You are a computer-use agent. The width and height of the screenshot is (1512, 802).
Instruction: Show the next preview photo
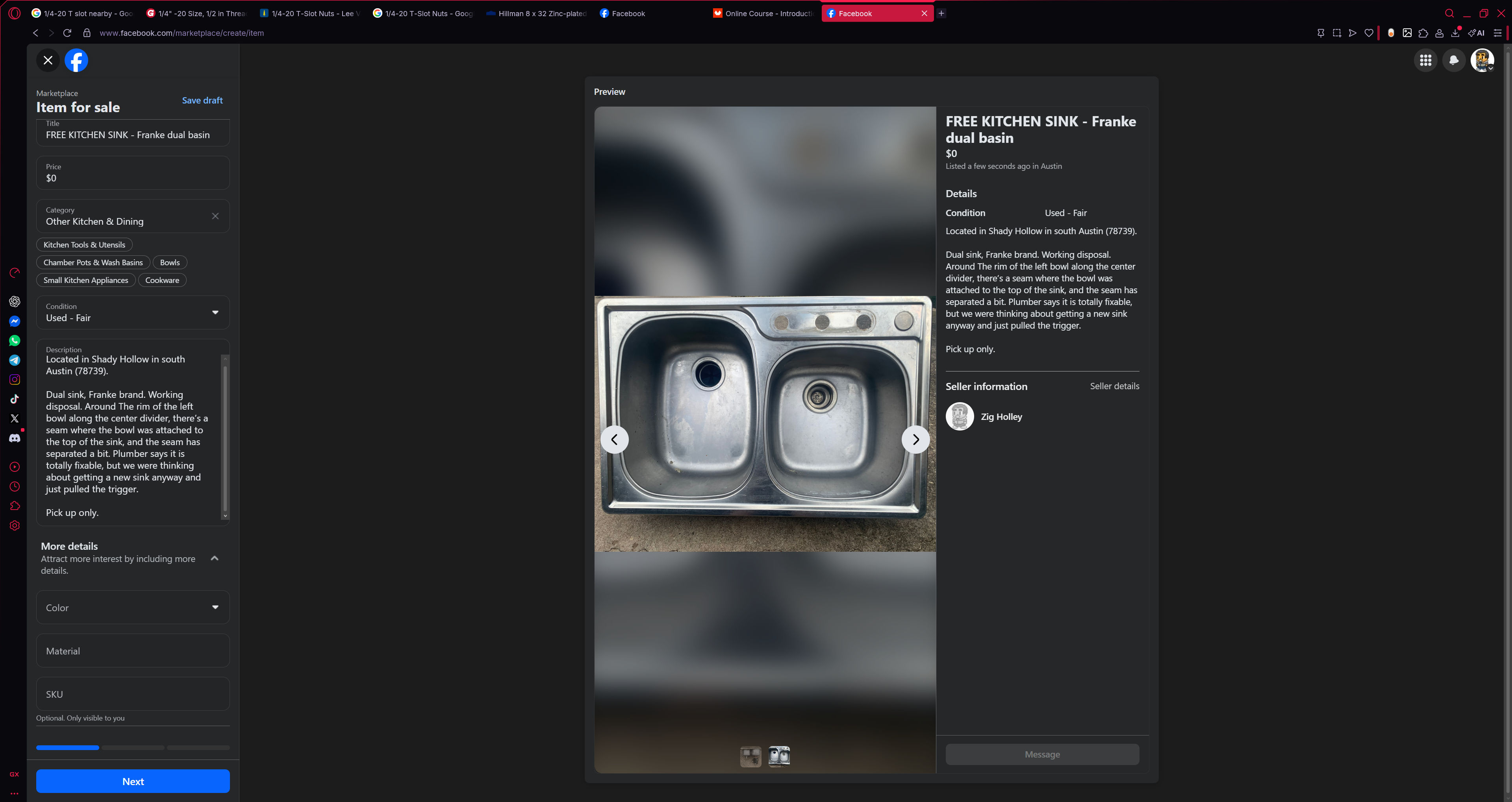coord(915,440)
